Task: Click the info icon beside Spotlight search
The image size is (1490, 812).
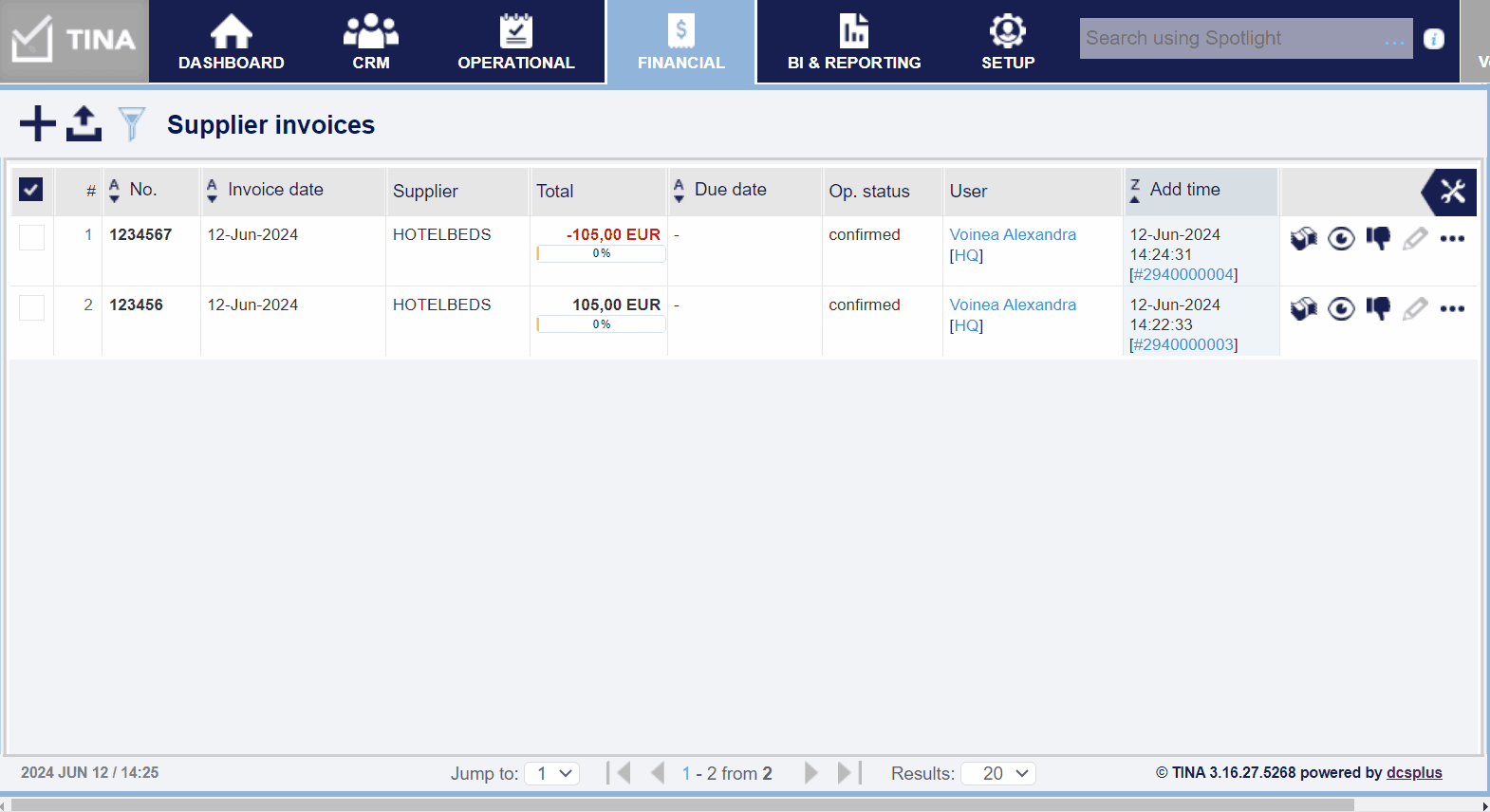Action: [1434, 39]
